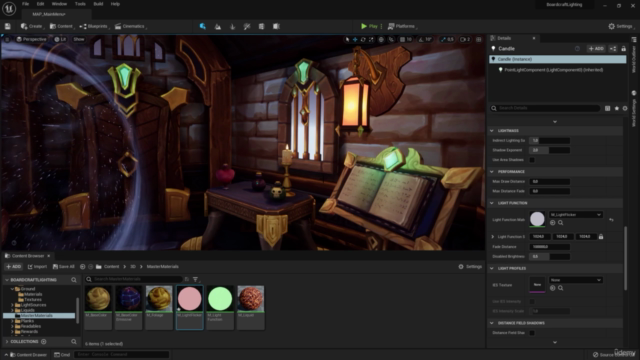This screenshot has width=640, height=360.
Task: Open Details view options gear icon
Action: [x=625, y=108]
